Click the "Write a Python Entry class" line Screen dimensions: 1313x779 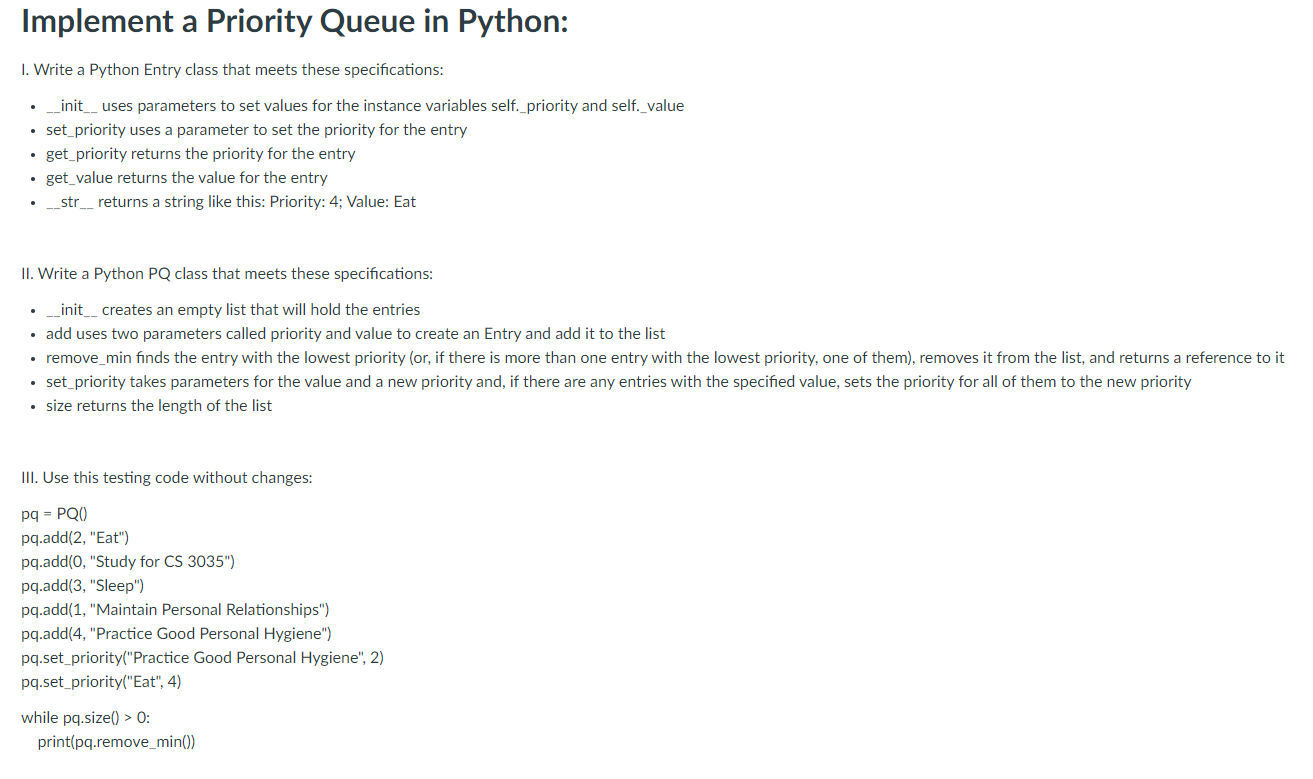pos(232,70)
